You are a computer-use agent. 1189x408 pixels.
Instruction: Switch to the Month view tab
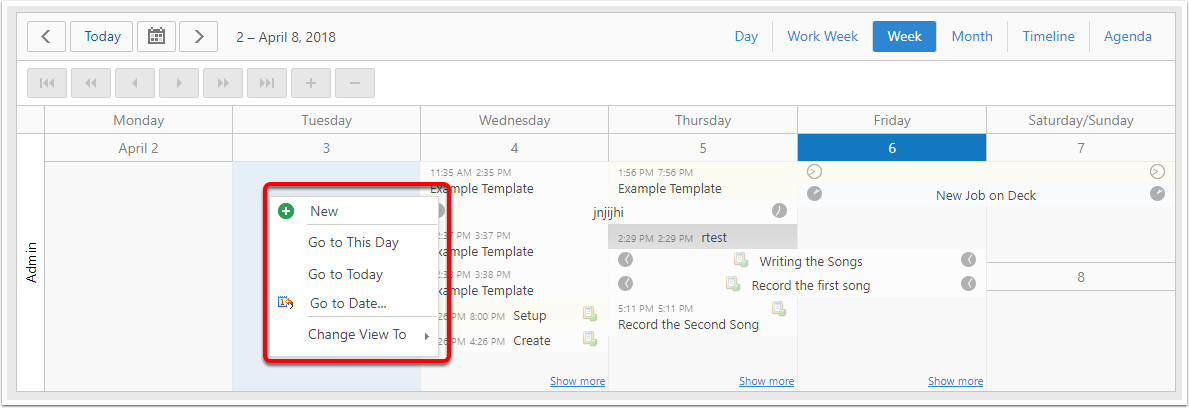coord(971,37)
